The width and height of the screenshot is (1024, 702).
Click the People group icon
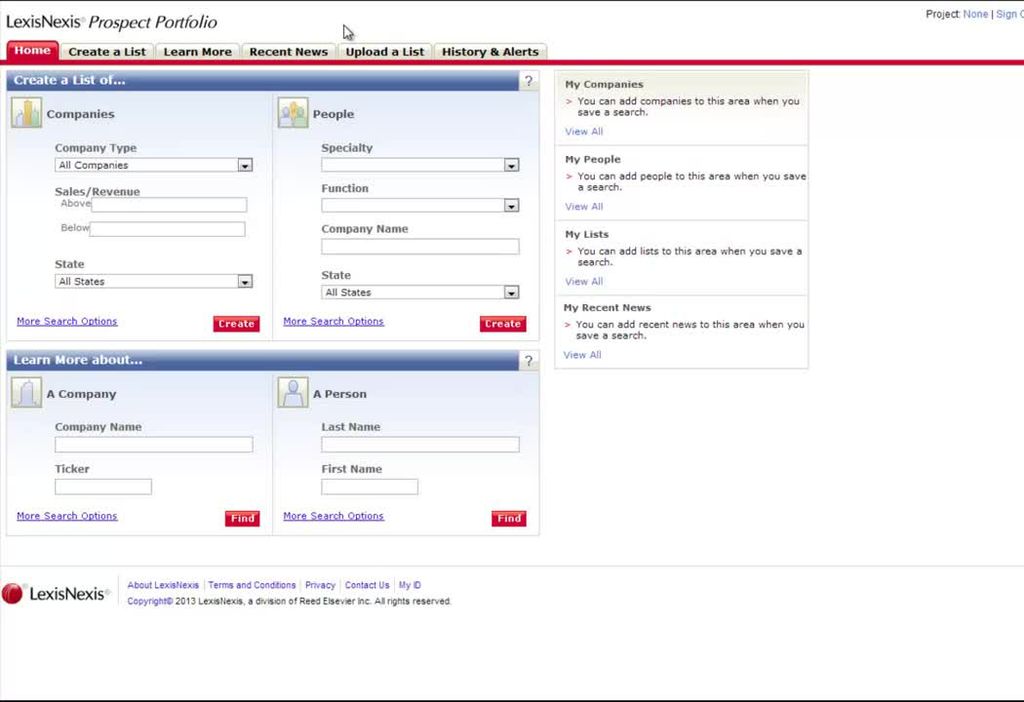point(293,113)
